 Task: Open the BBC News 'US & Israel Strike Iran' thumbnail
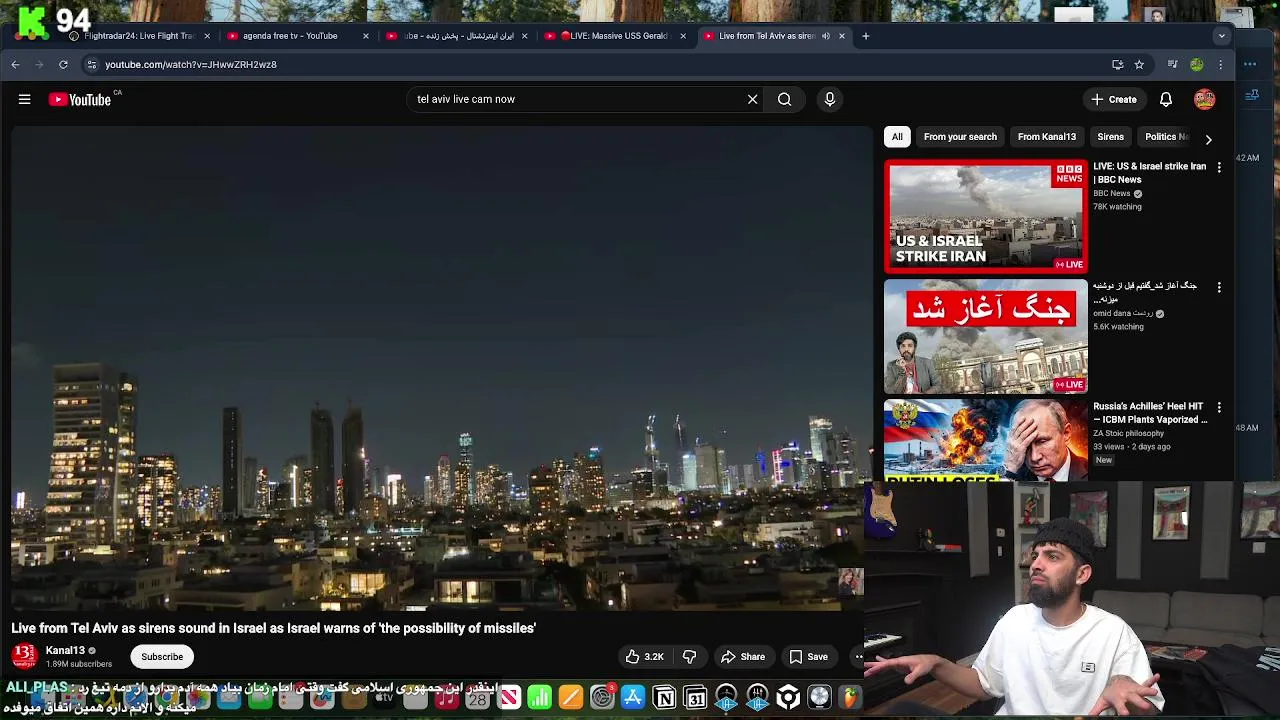click(985, 216)
